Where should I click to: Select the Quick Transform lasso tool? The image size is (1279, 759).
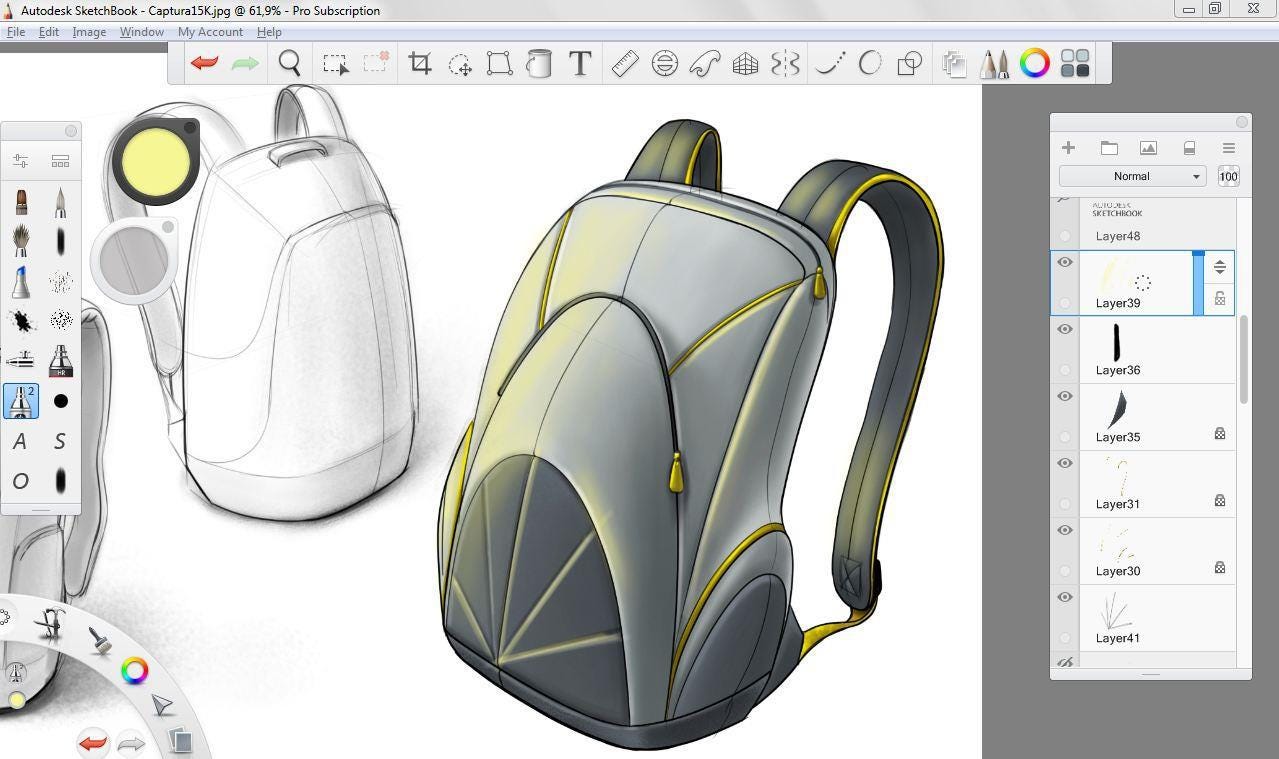[460, 64]
